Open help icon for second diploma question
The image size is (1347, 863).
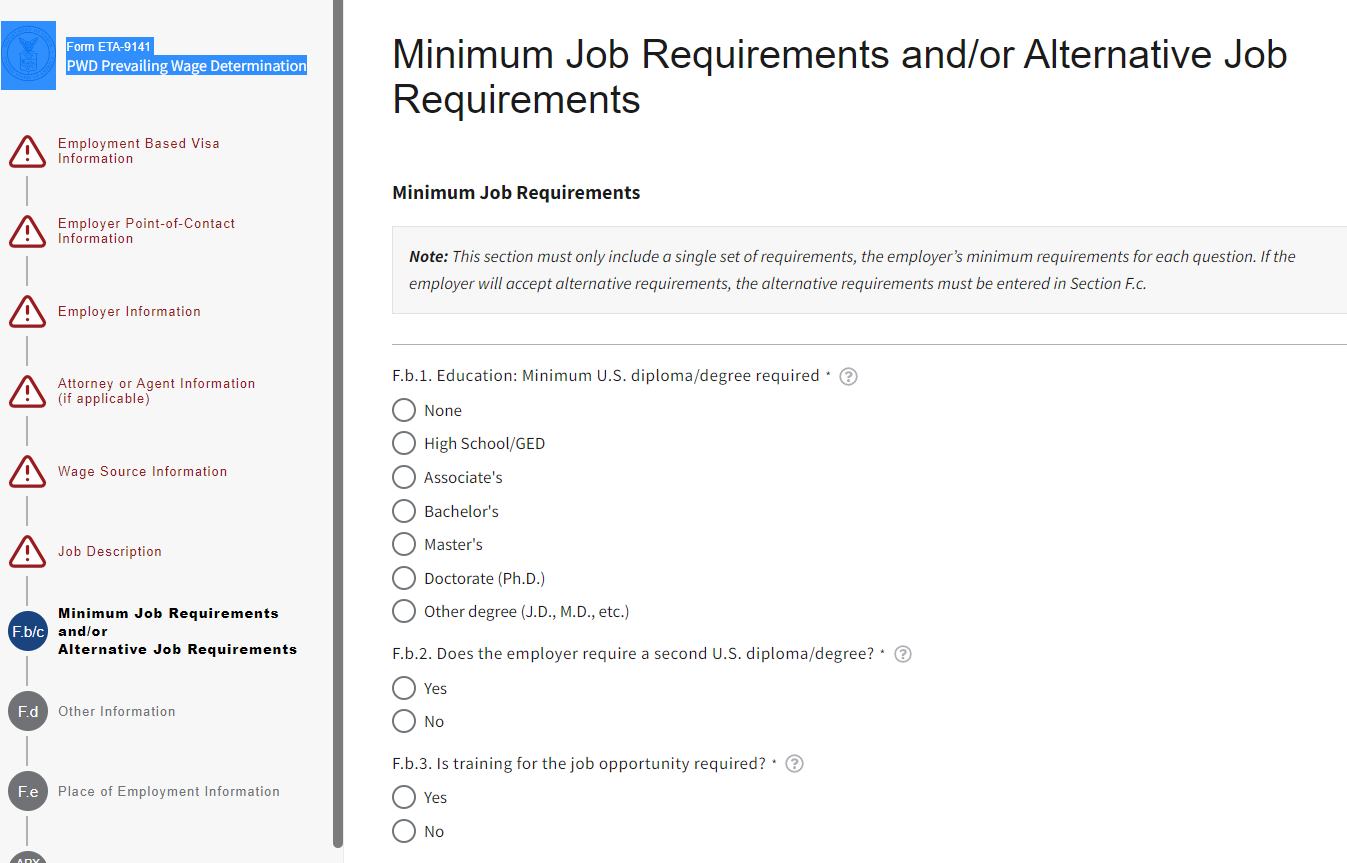902,655
